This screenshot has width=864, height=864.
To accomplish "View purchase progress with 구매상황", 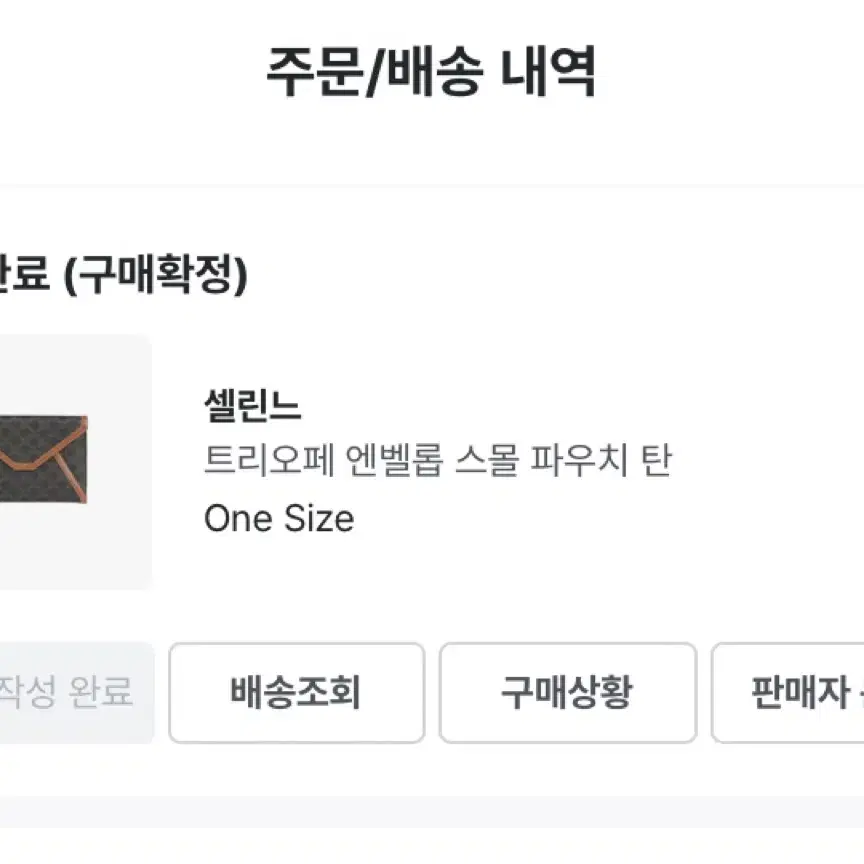I will pos(568,693).
